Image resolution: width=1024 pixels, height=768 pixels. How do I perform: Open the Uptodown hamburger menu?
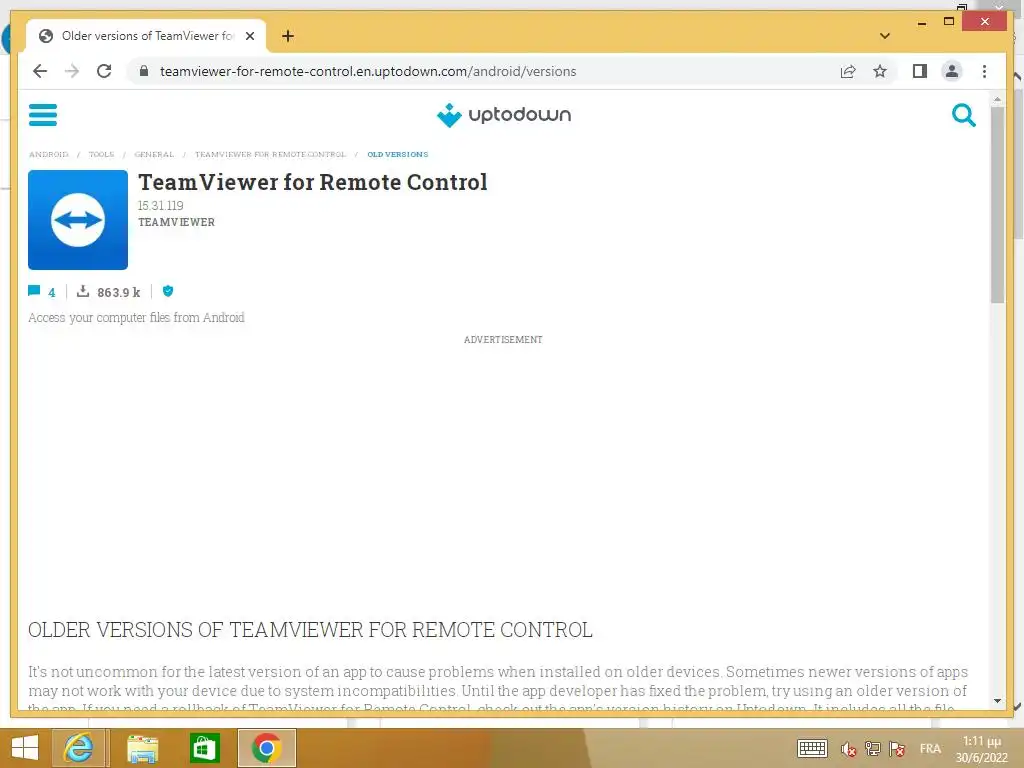coord(42,115)
